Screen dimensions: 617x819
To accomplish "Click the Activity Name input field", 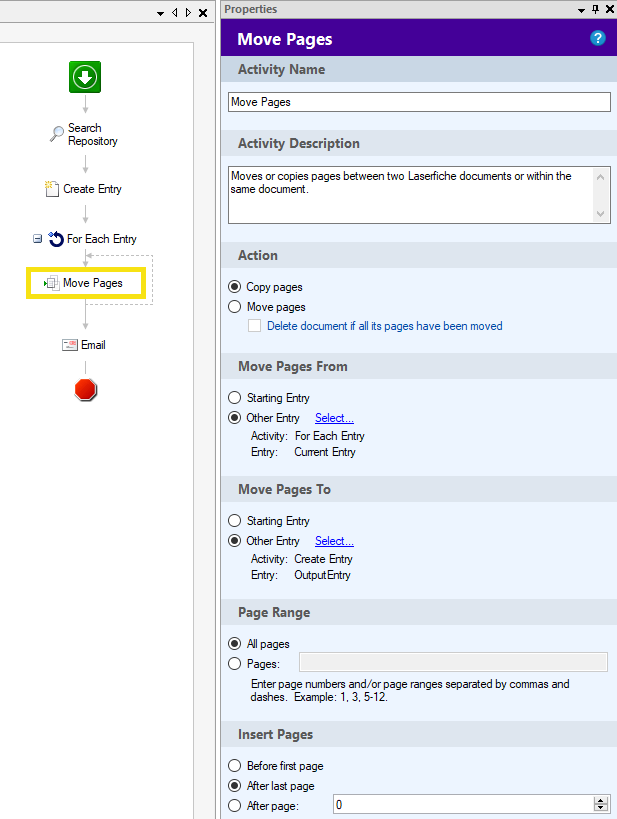I will 419,102.
